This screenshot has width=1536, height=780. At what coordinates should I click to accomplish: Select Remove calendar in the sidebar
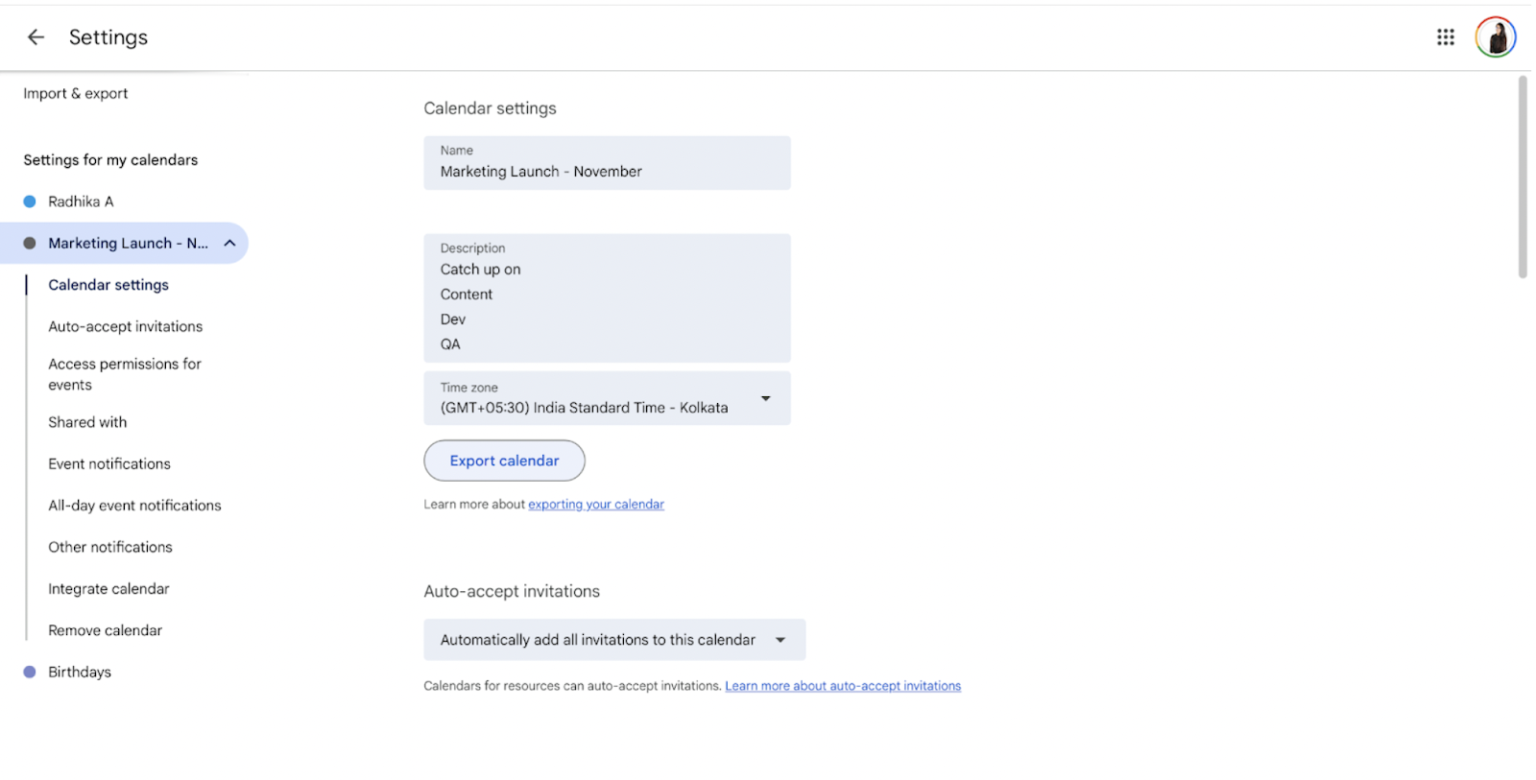(105, 631)
